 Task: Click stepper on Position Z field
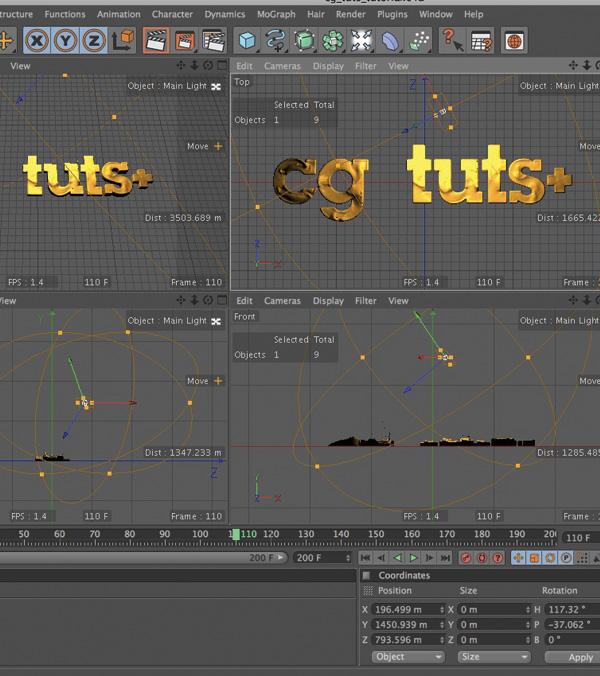[442, 640]
